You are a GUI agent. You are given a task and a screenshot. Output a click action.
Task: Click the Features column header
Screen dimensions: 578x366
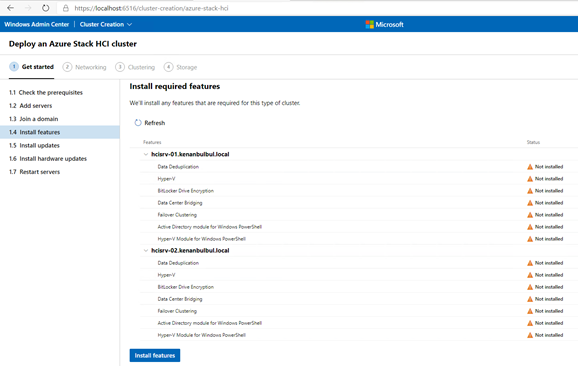(152, 142)
